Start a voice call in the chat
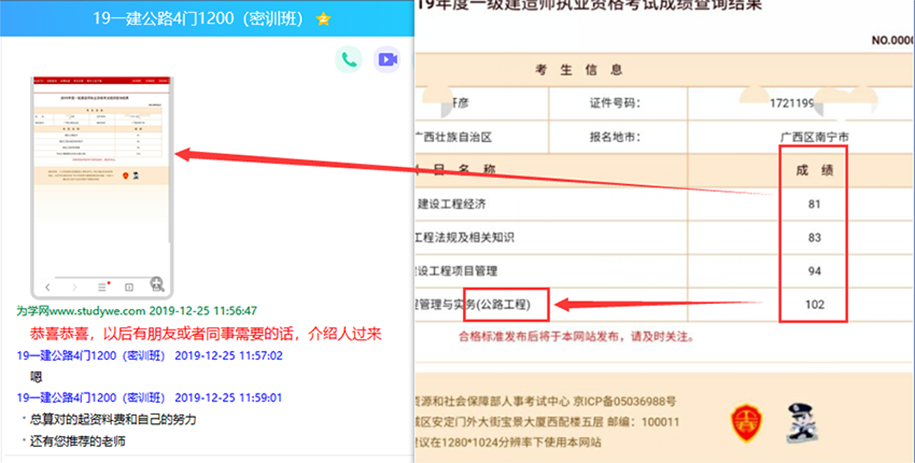Screen dimensions: 915x463 pyautogui.click(x=348, y=60)
